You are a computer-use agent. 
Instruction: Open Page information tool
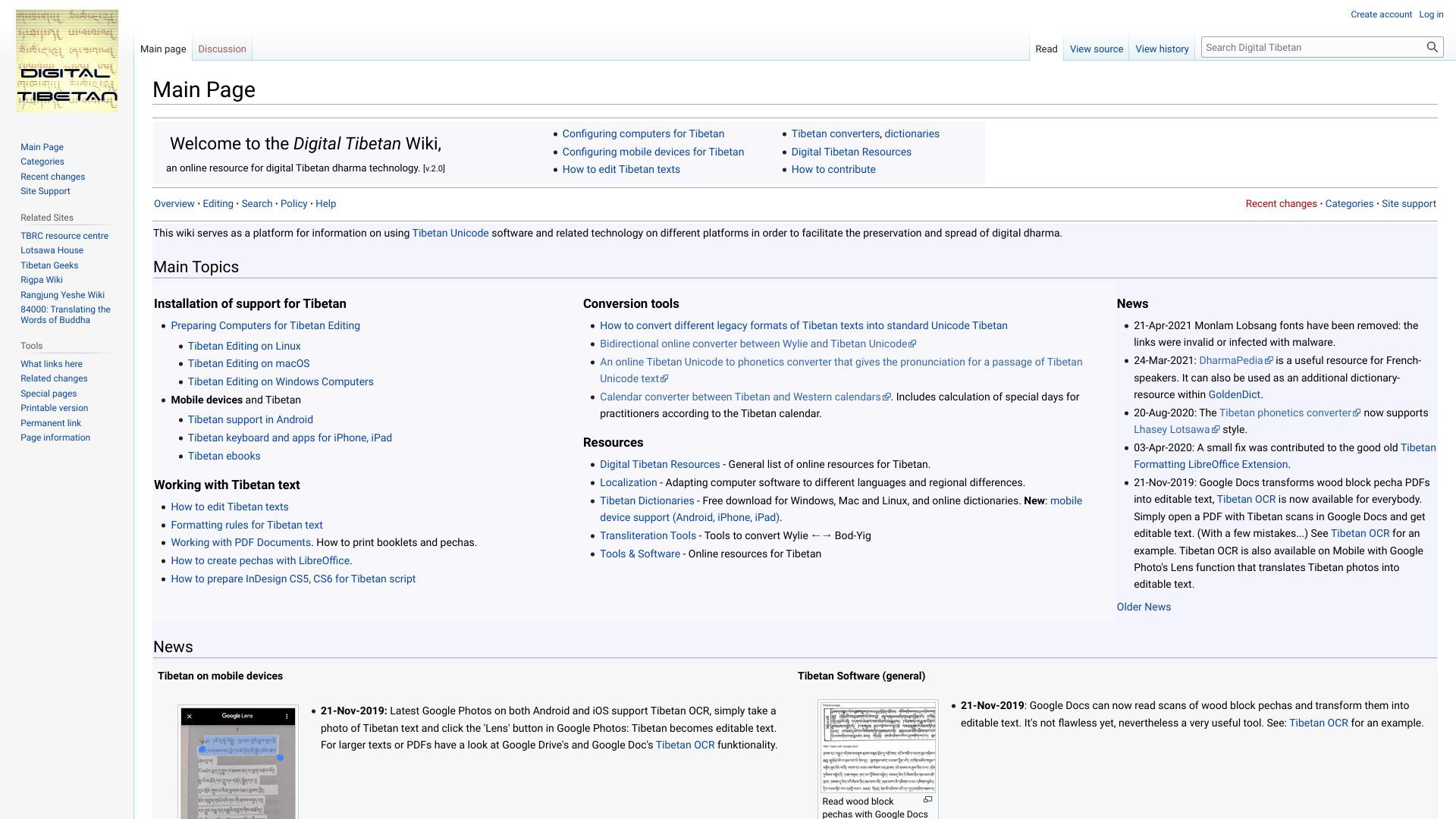[55, 438]
